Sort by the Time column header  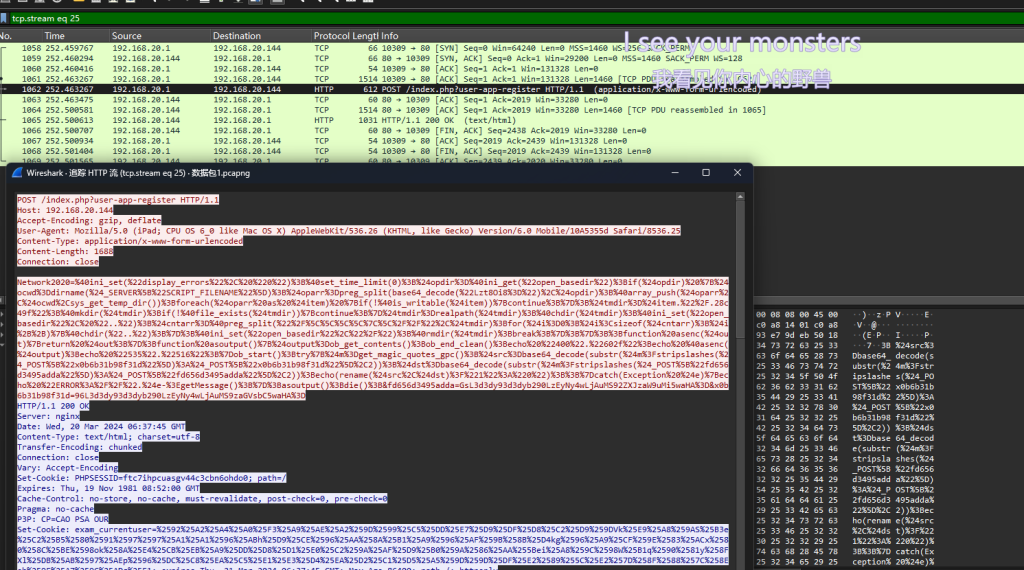click(54, 36)
